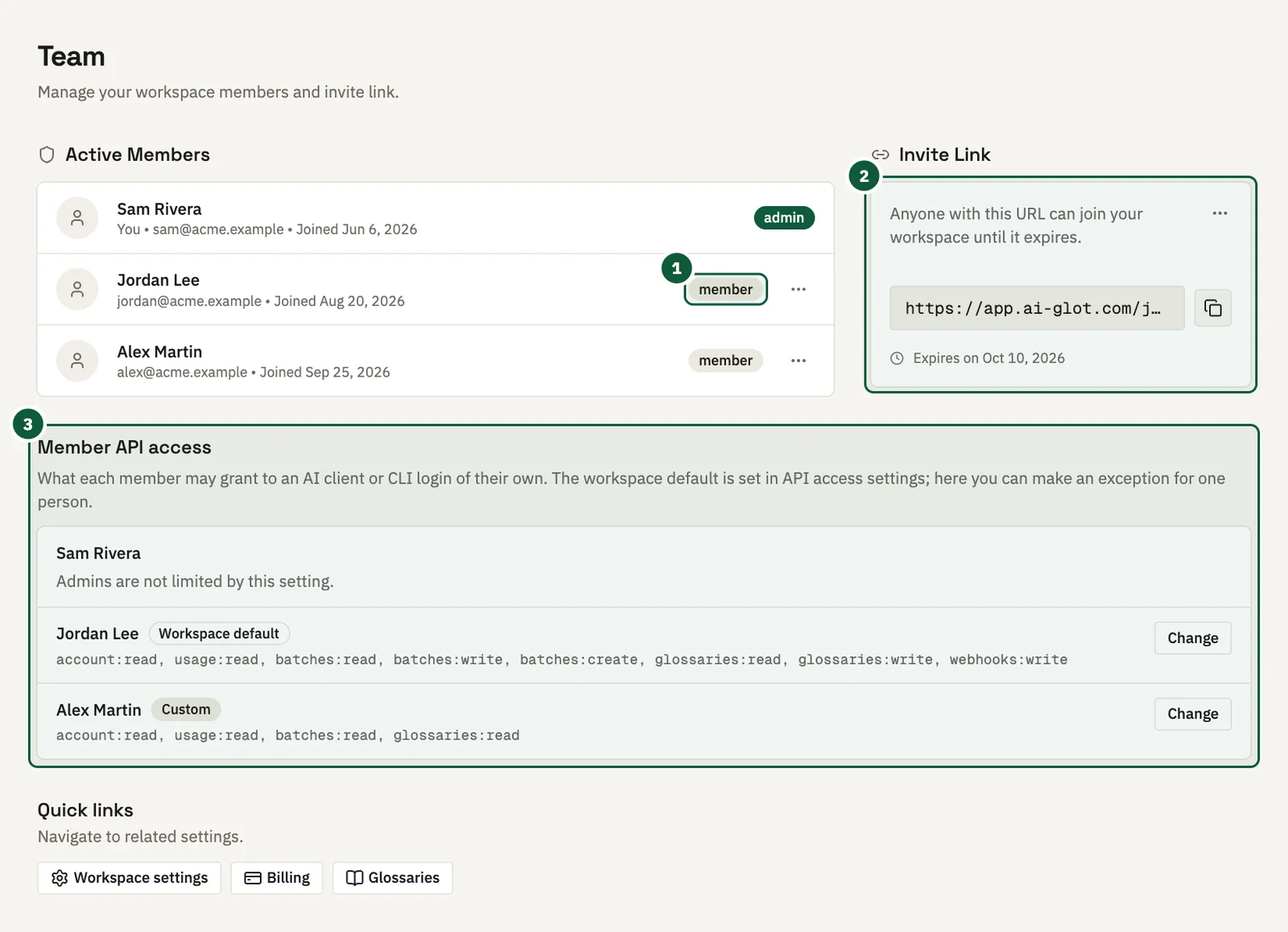Click the shield icon beside Active Members
The width and height of the screenshot is (1288, 932).
pos(47,155)
